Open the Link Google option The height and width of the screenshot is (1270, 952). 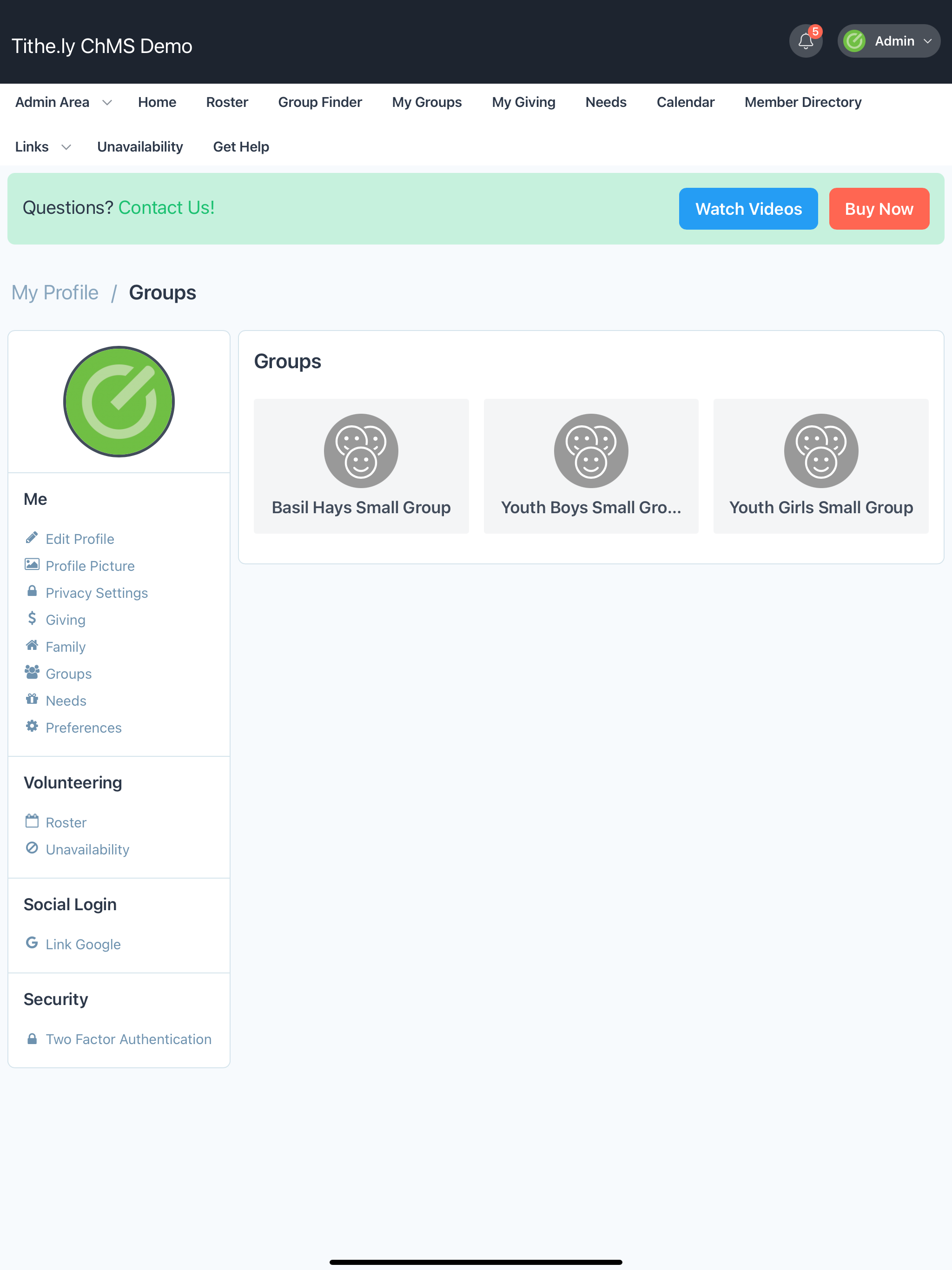[x=83, y=945]
